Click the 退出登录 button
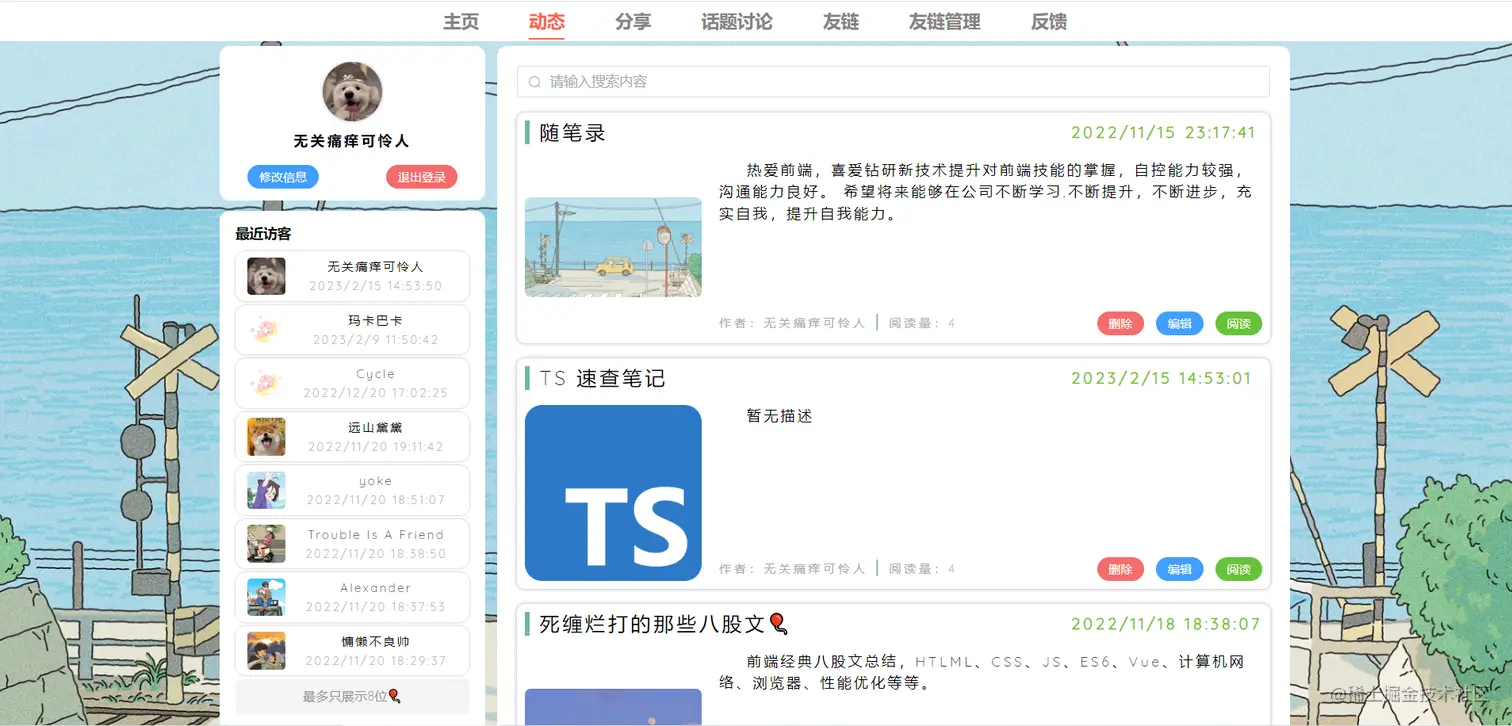This screenshot has width=1512, height=726. coord(422,177)
